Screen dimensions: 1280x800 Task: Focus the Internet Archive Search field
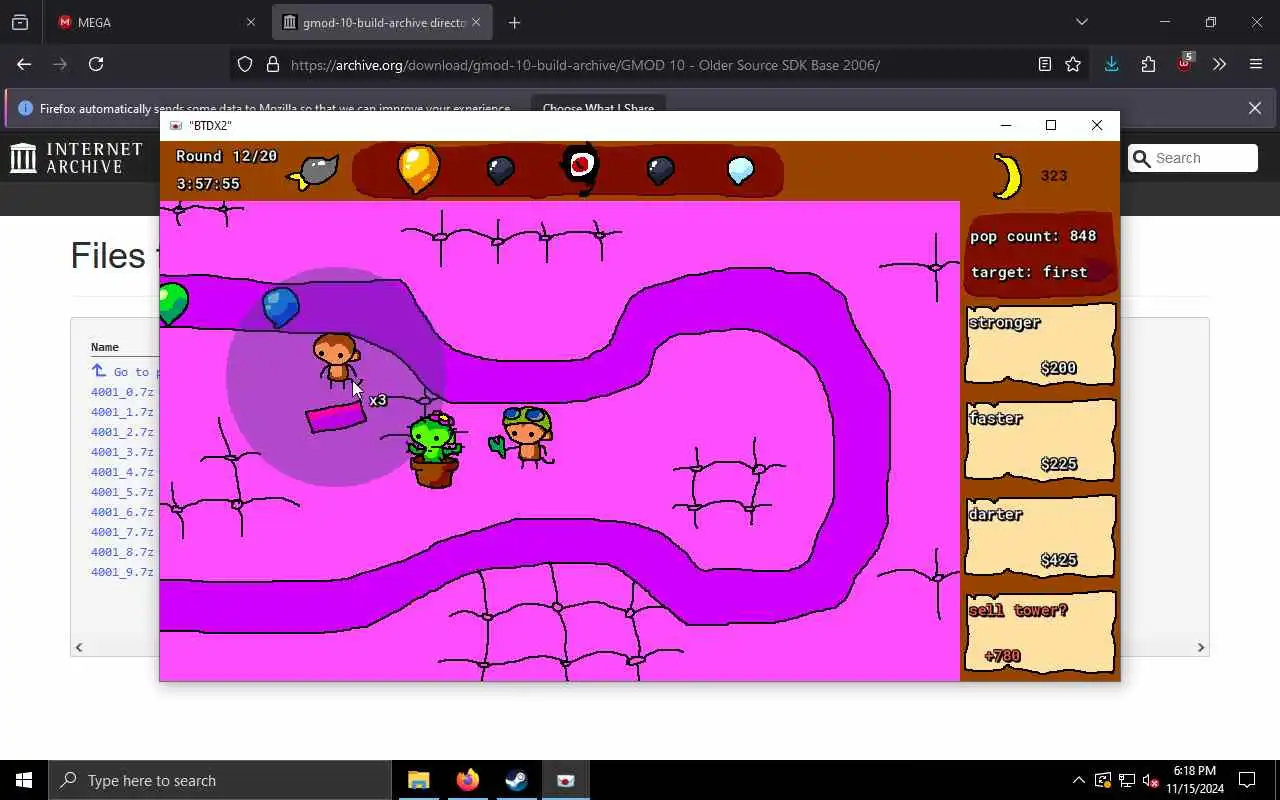tap(1193, 158)
